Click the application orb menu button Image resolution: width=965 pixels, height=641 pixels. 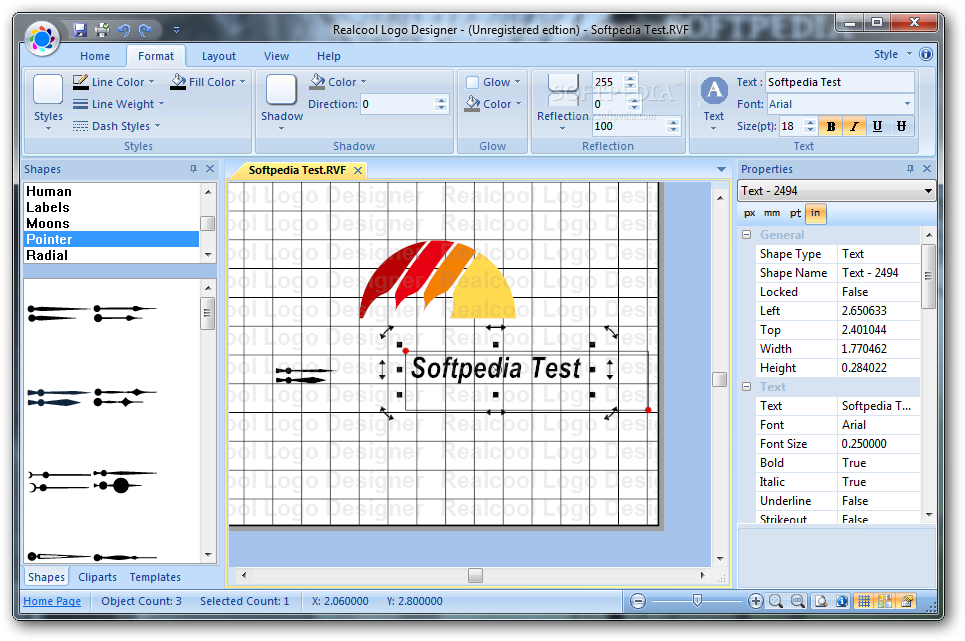point(42,38)
